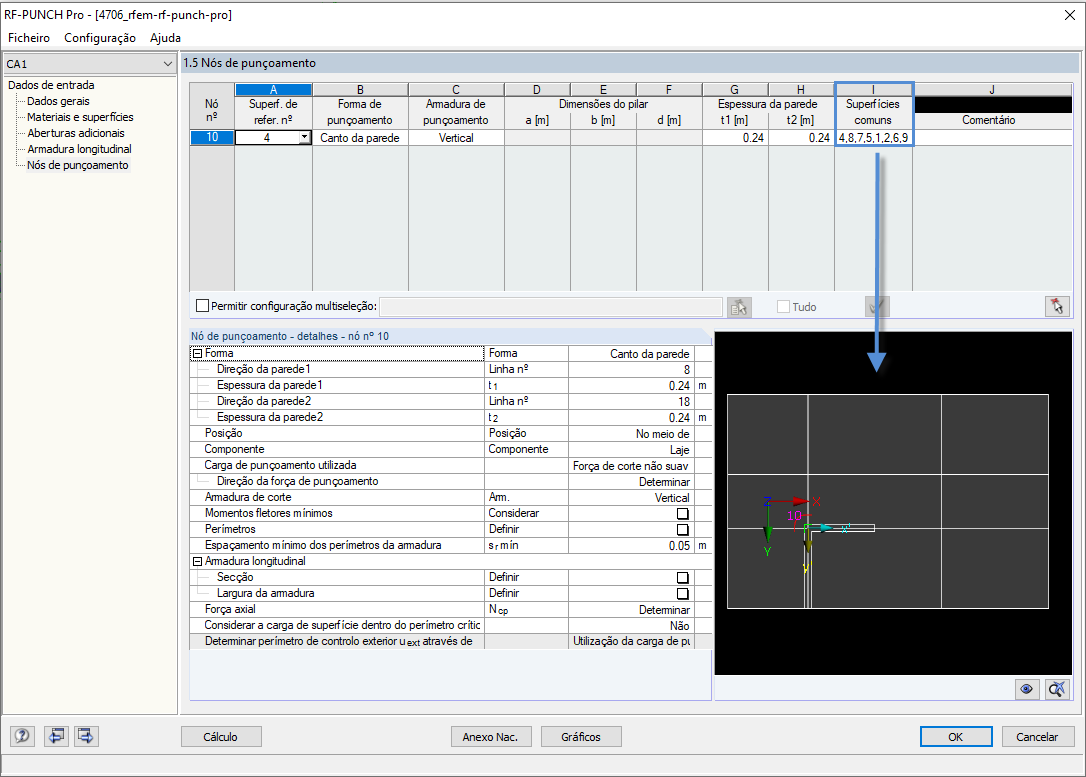Select Dados de entrada tree root
The width and height of the screenshot is (1086, 777).
coord(51,85)
